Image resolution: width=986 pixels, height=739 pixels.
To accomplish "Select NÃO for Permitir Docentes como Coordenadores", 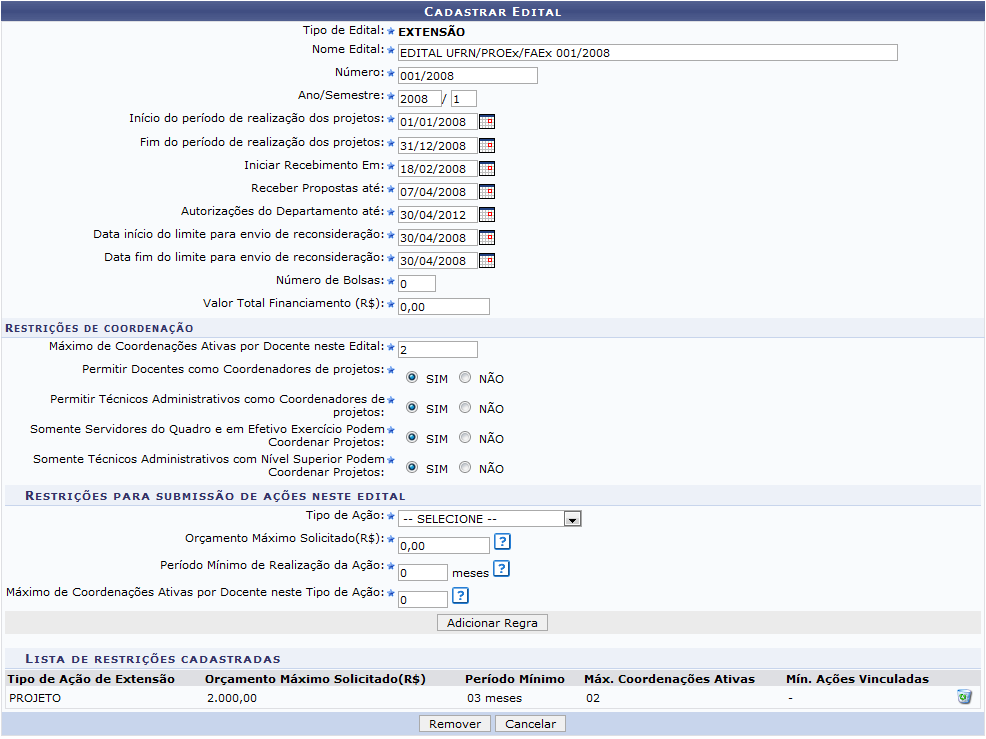I will point(465,378).
